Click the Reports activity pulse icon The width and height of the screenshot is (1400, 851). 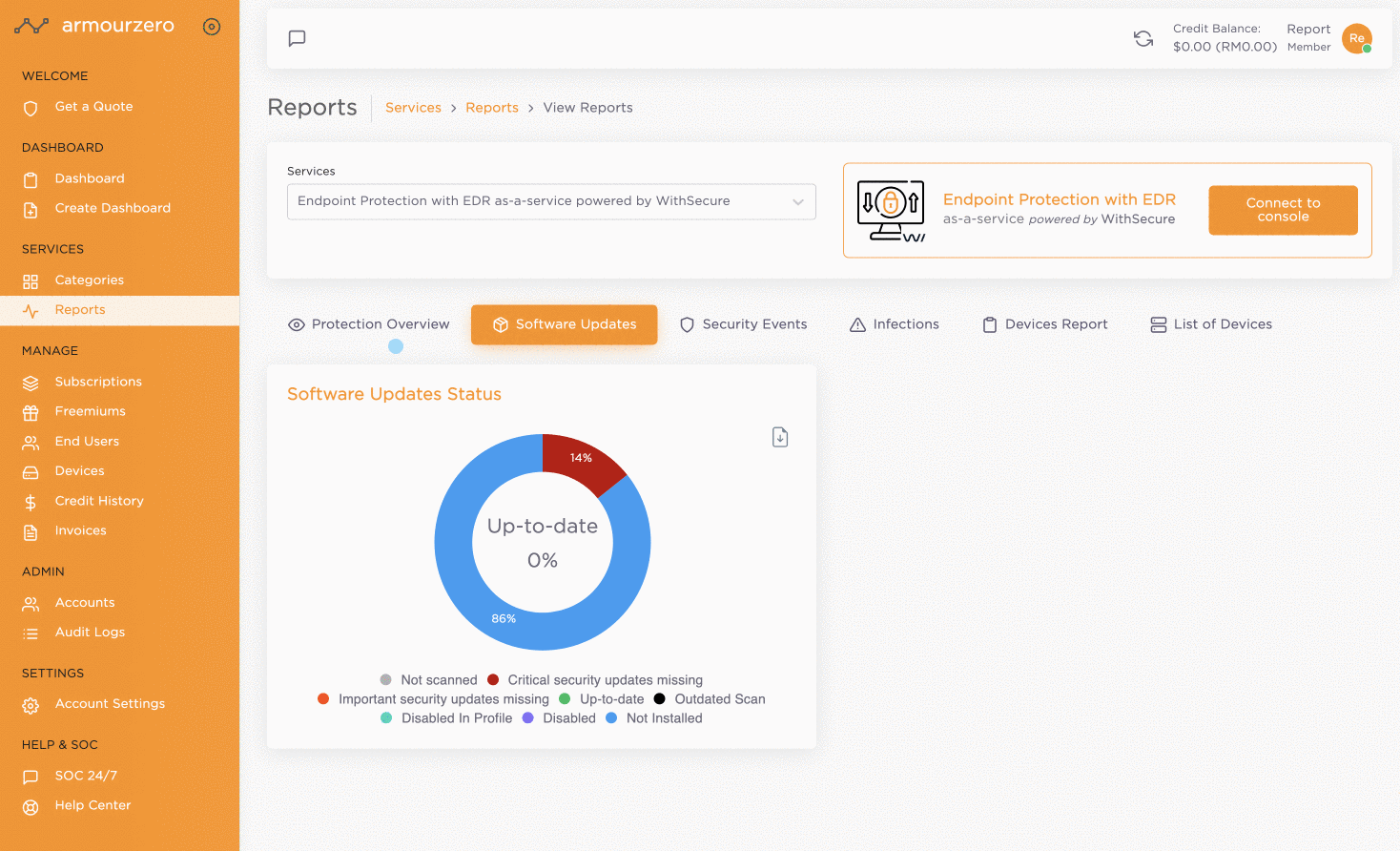(x=31, y=311)
